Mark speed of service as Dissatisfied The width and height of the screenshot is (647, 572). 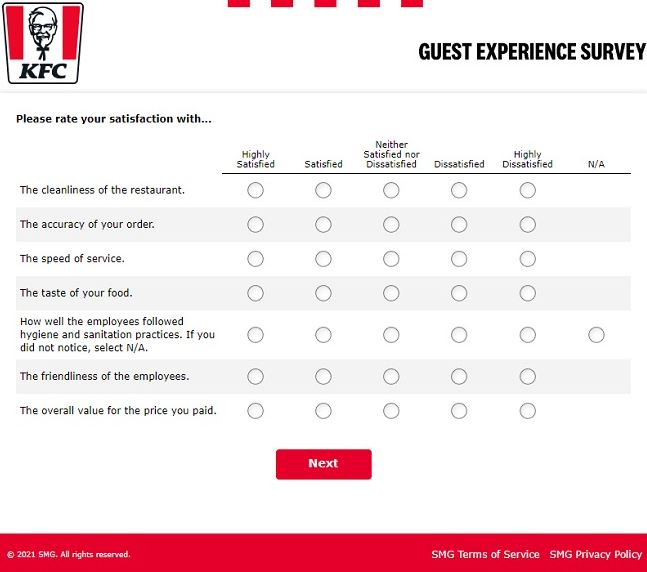coord(459,259)
